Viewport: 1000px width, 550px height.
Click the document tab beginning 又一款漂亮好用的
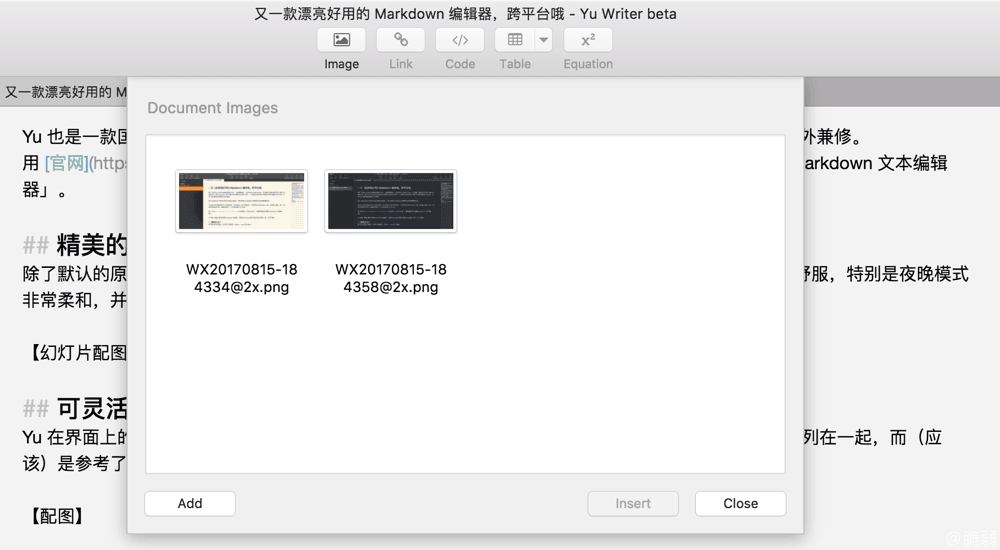(65, 92)
